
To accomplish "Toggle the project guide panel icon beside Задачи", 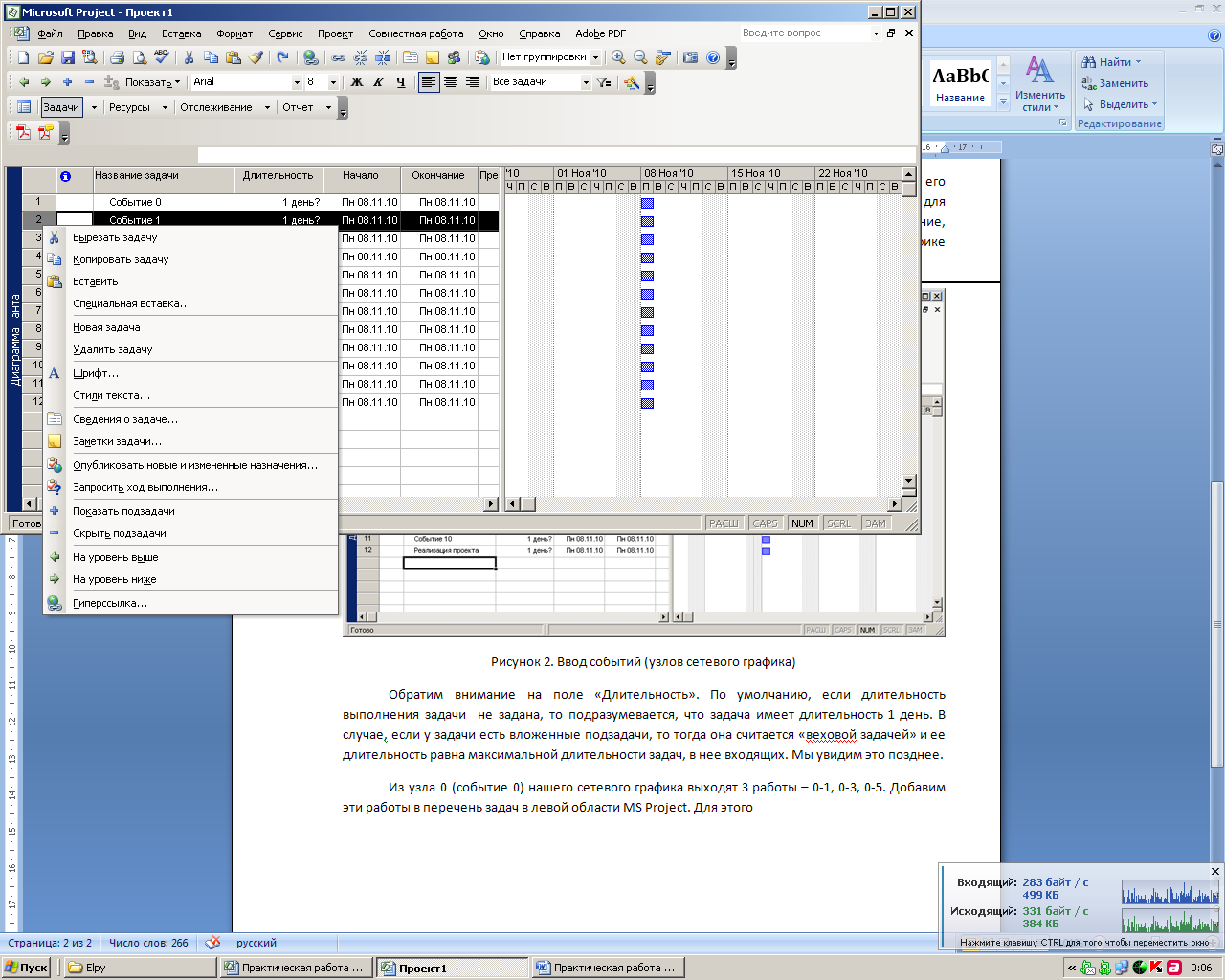I will (24, 107).
